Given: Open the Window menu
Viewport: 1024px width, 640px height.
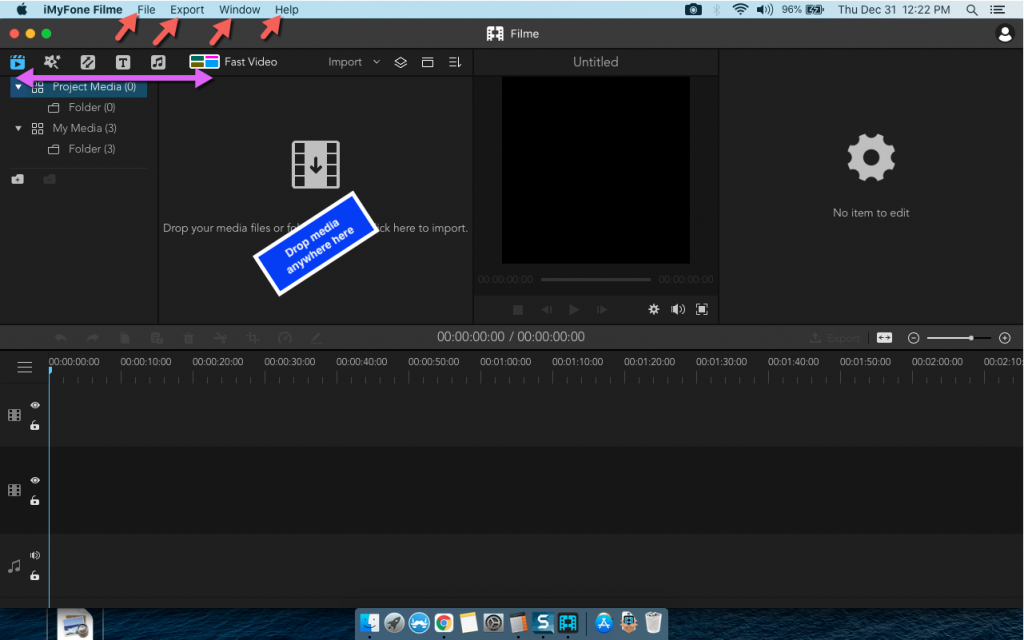Looking at the screenshot, I should [x=240, y=10].
